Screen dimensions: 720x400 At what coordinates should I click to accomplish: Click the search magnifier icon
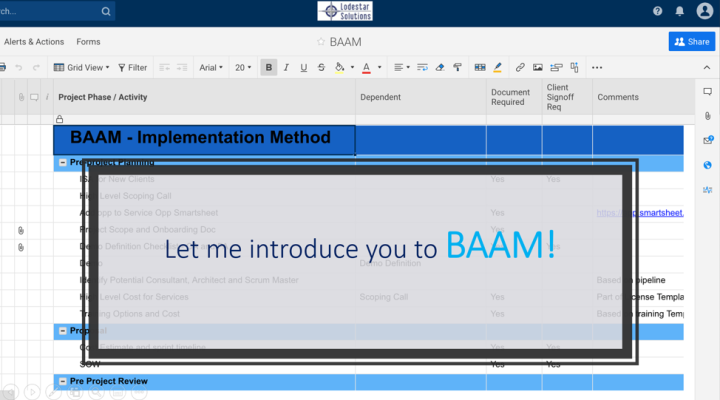coord(106,11)
